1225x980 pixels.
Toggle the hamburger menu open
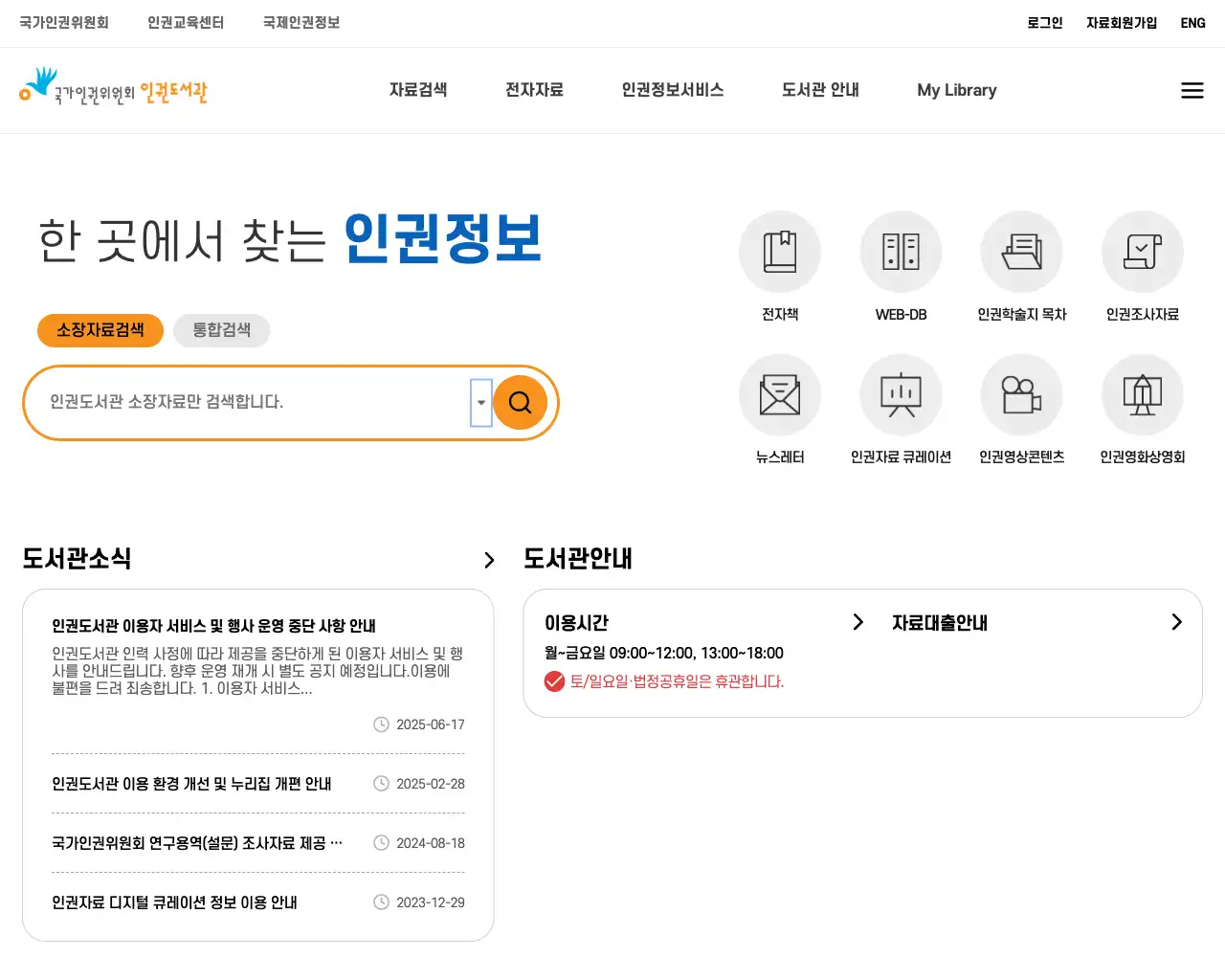pyautogui.click(x=1192, y=90)
